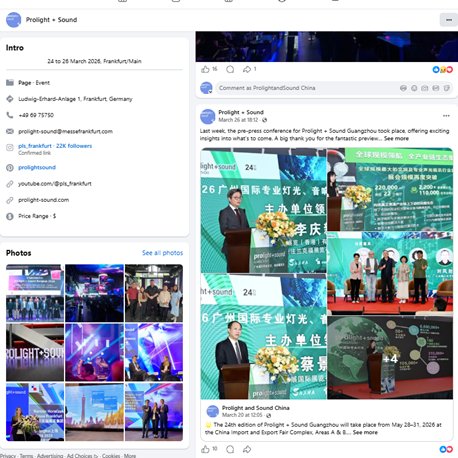
Task: Click the Terms footer link
Action: 26,455
